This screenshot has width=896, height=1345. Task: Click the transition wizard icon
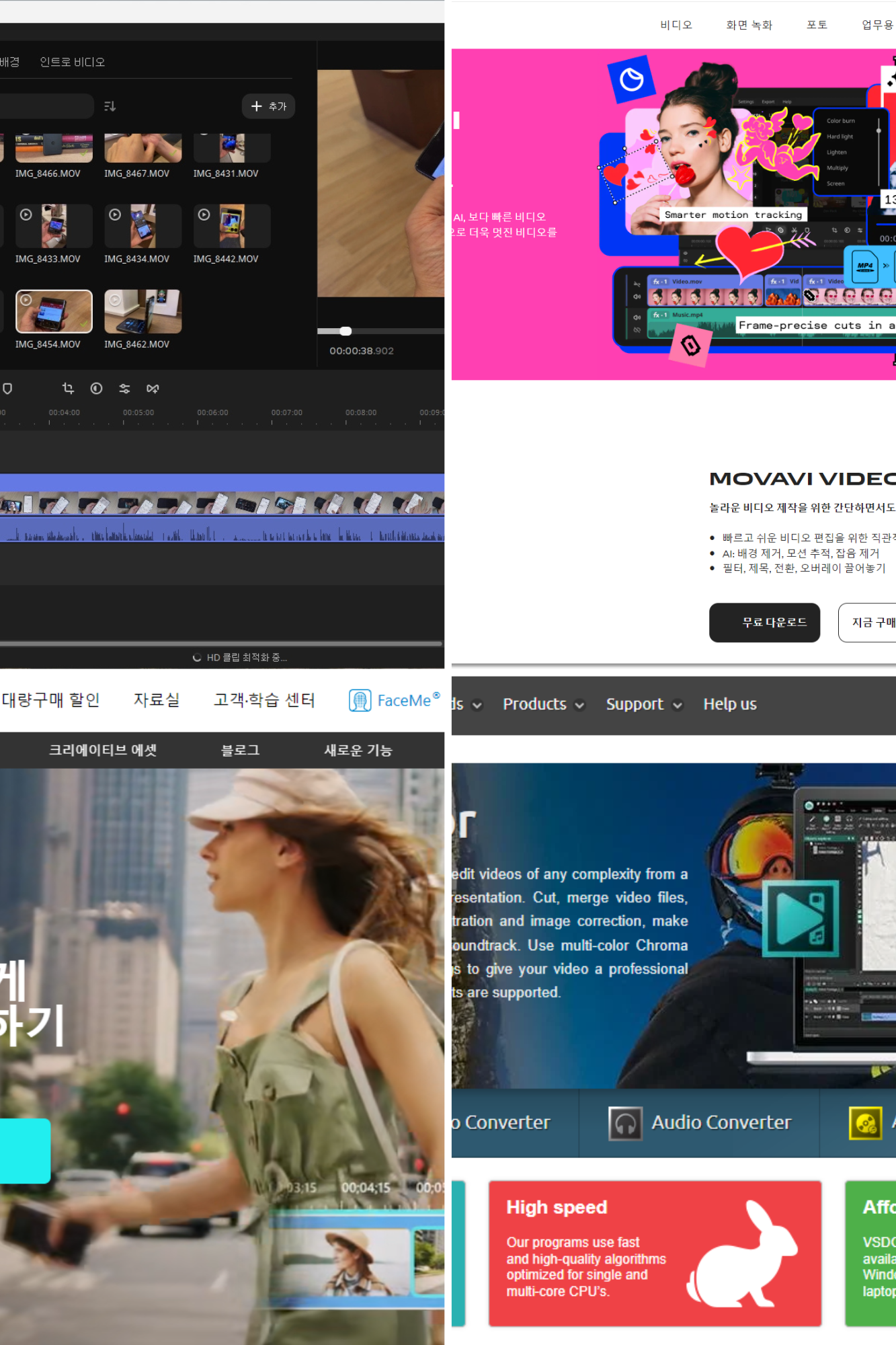(x=153, y=389)
